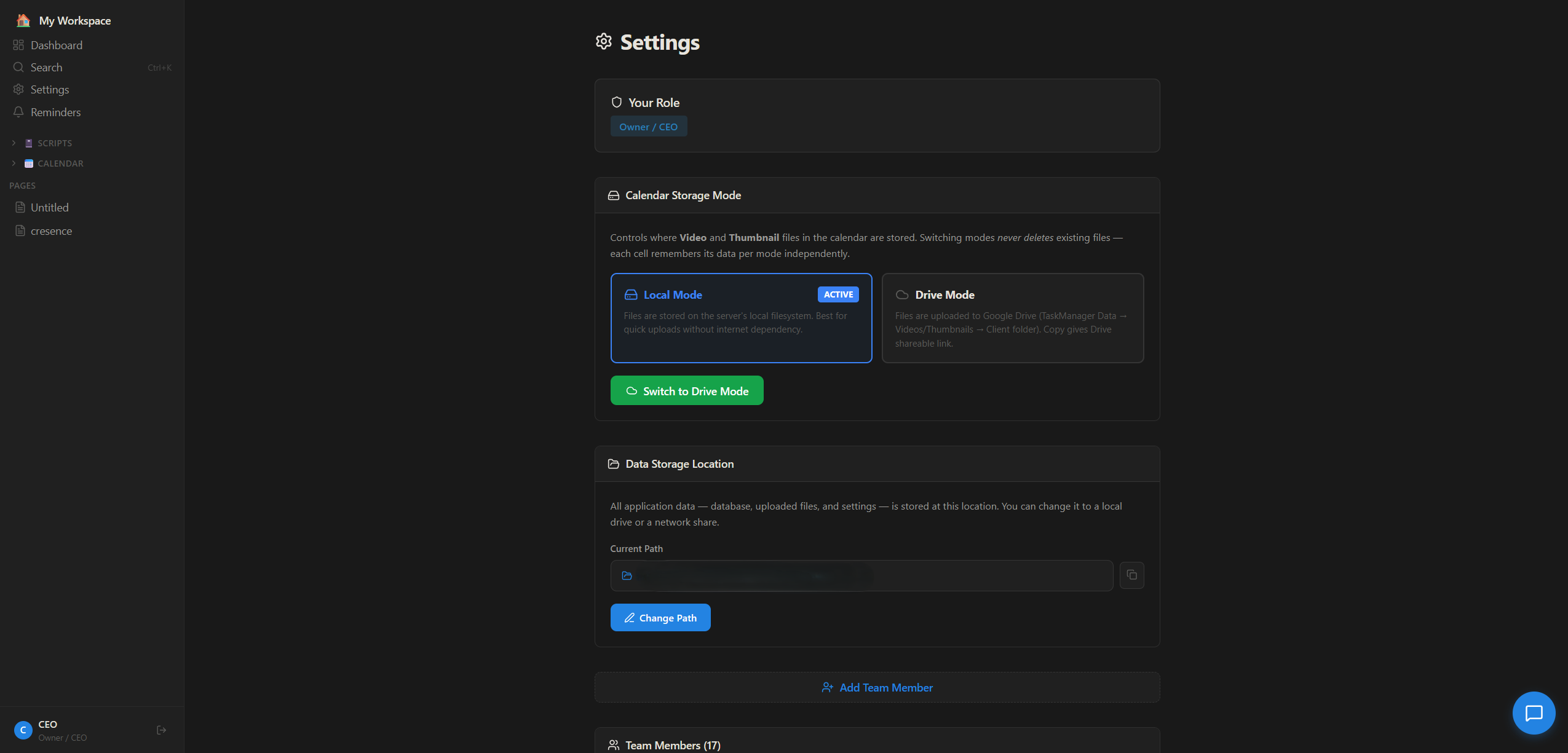The height and width of the screenshot is (753, 1568).
Task: Click the logout icon beside CEO
Action: pyautogui.click(x=162, y=730)
